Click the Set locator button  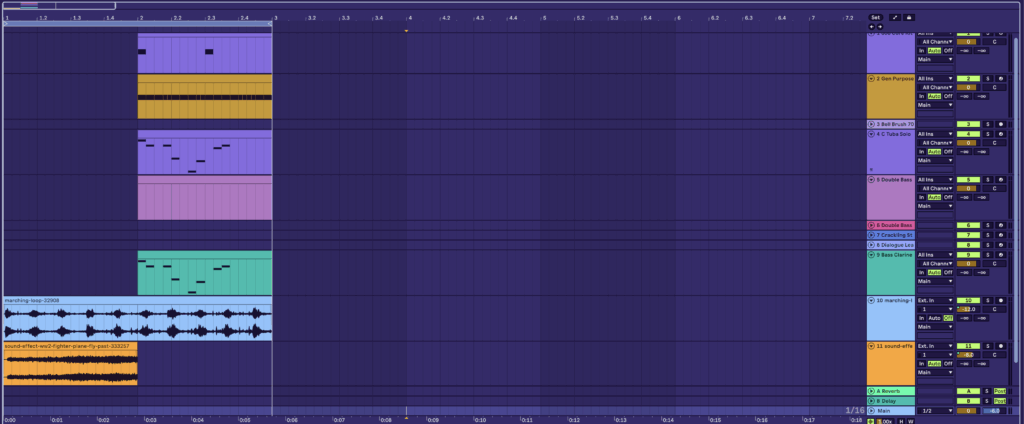(875, 17)
